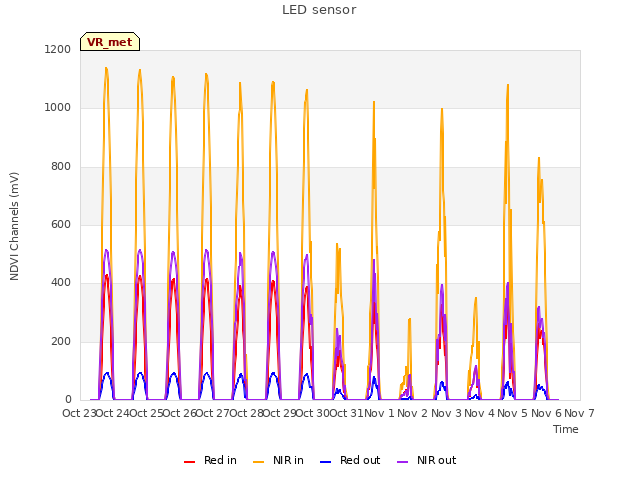Click the y-axis tick value 200
The height and width of the screenshot is (480, 640).
61,342
